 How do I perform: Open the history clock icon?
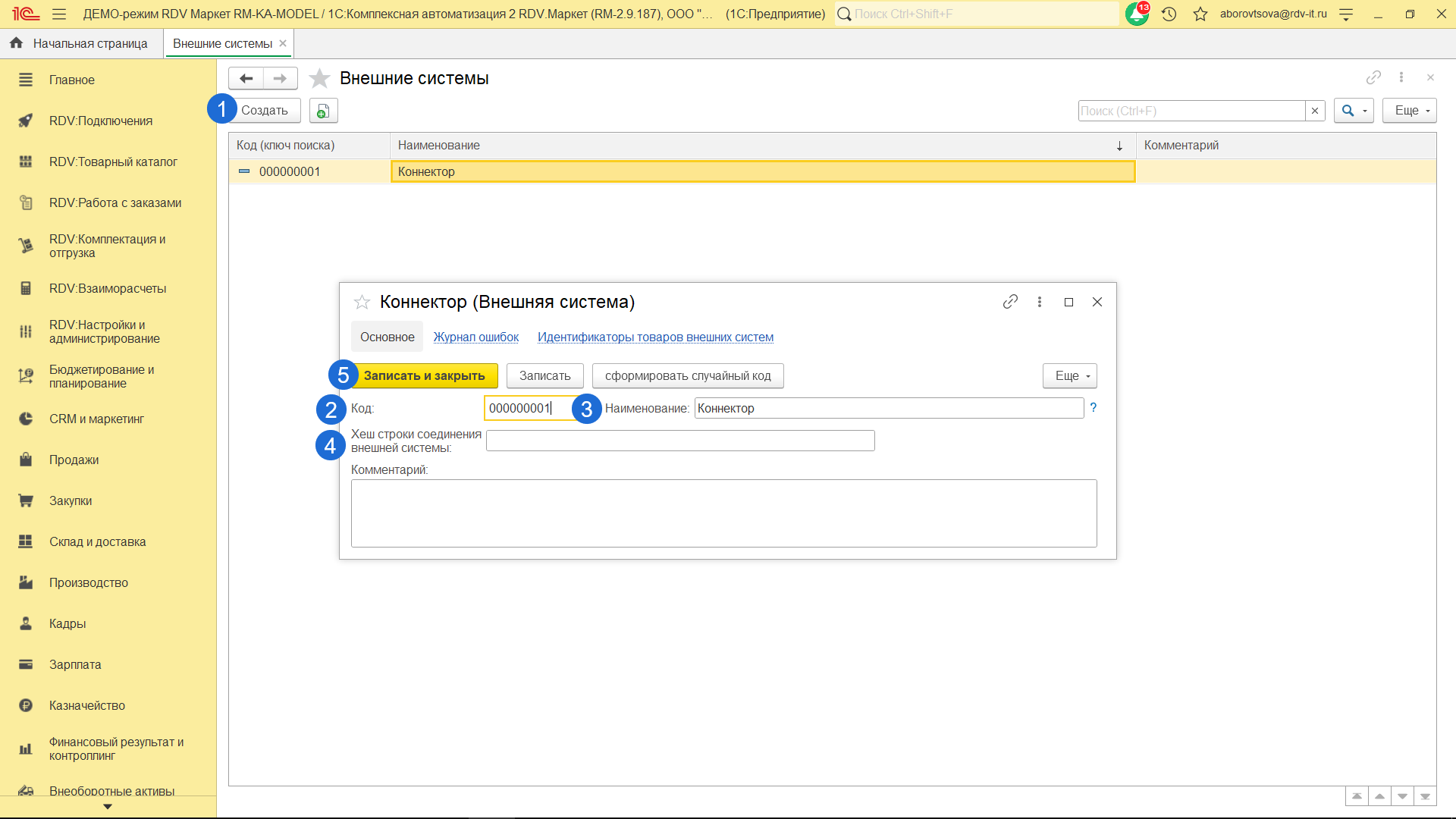point(1169,14)
